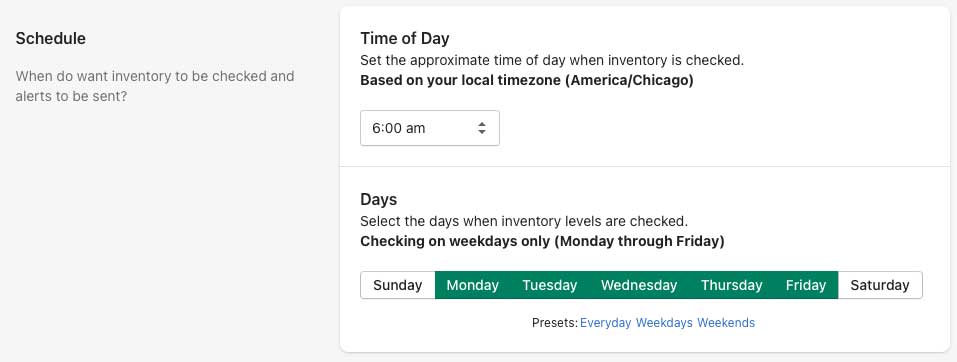Deselect Wednesday from checked days
The width and height of the screenshot is (957, 362).
point(638,285)
